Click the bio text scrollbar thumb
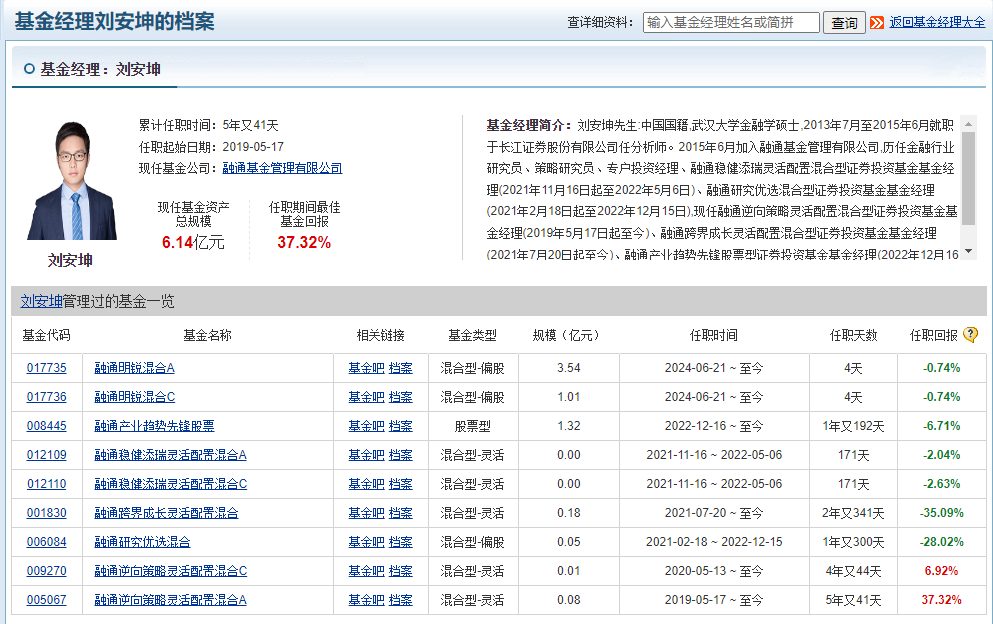Screen dimensions: 993x624 pos(968,178)
